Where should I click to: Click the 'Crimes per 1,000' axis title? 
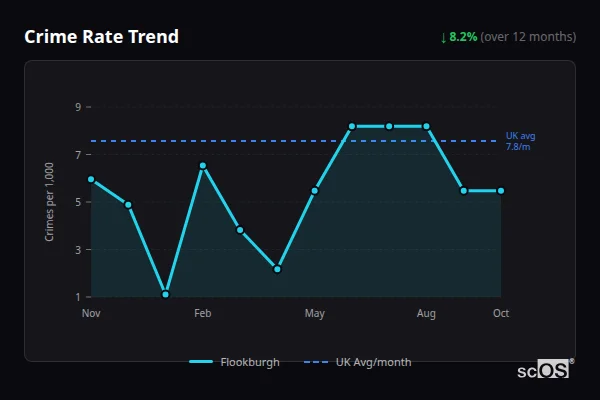pyautogui.click(x=49, y=202)
